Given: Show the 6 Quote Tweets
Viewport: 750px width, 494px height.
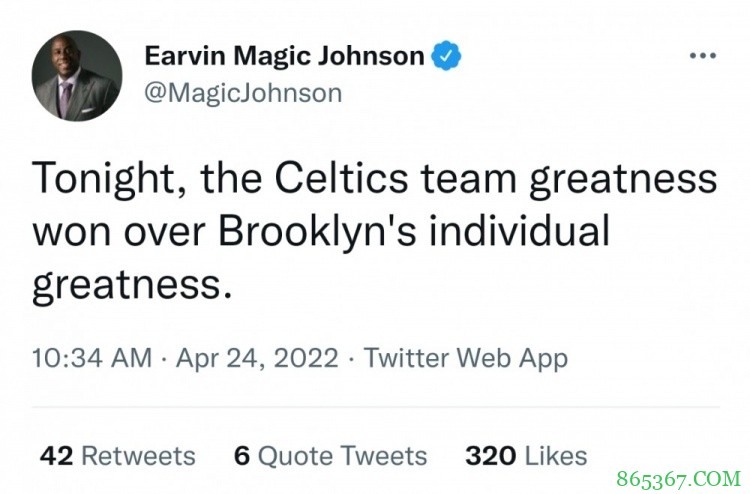Looking at the screenshot, I should pyautogui.click(x=329, y=456).
